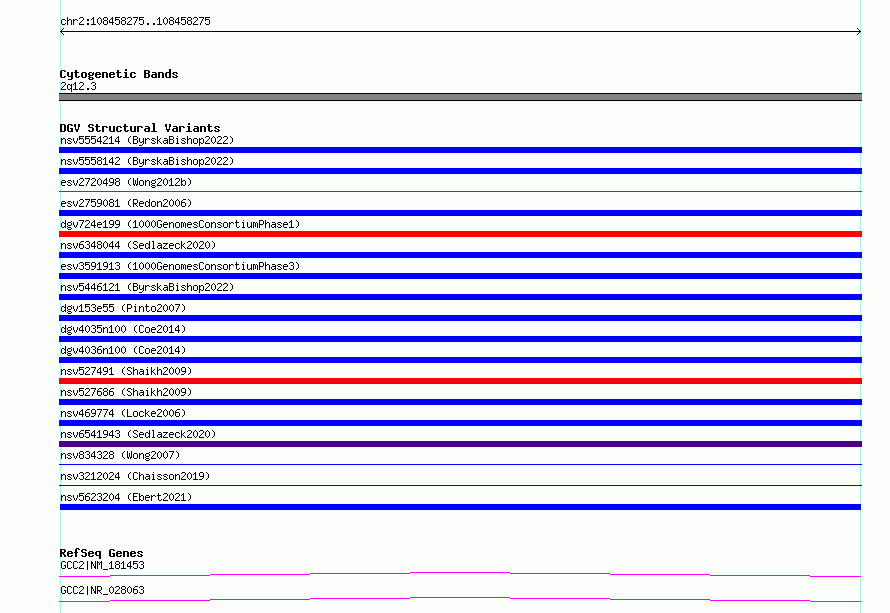Click the Cytogenetic Bands track heading
Viewport: 890px width, 613px height.
coord(119,74)
